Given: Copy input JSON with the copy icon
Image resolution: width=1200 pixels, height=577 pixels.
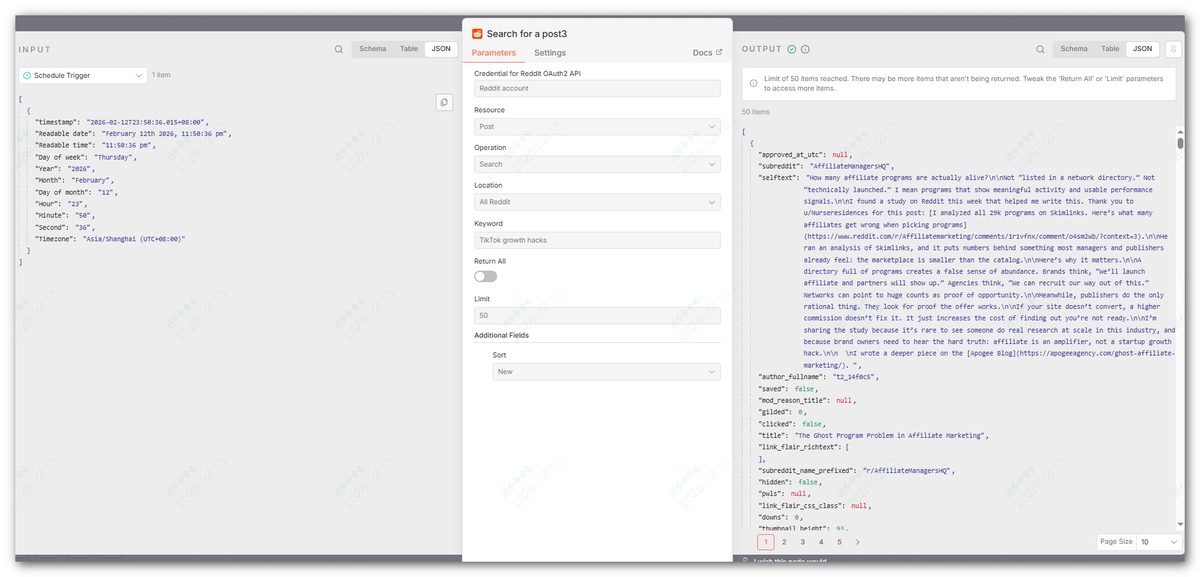Looking at the screenshot, I should (x=444, y=102).
